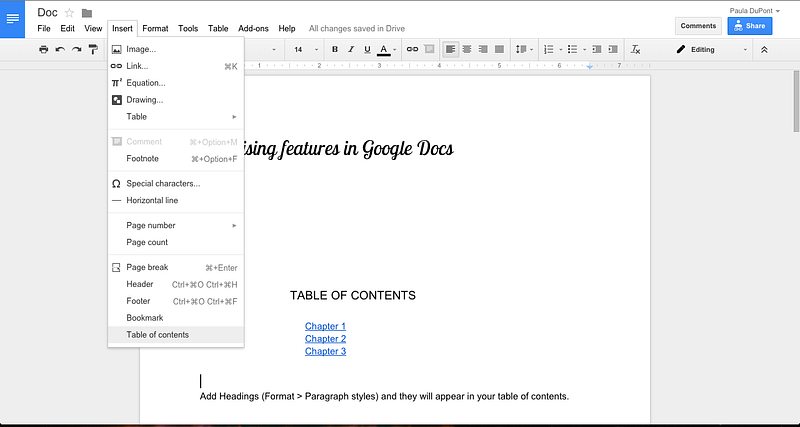This screenshot has height=427, width=800.
Task: Open the Add-ons menu
Action: (x=253, y=29)
